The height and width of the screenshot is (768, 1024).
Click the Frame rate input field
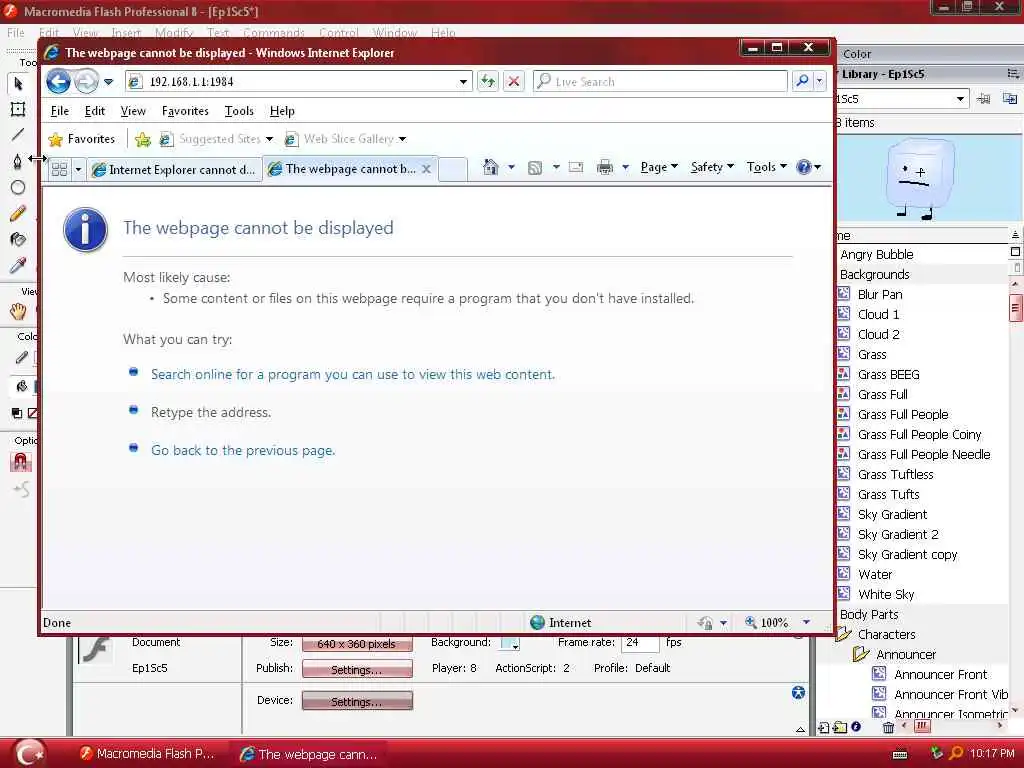(x=640, y=643)
